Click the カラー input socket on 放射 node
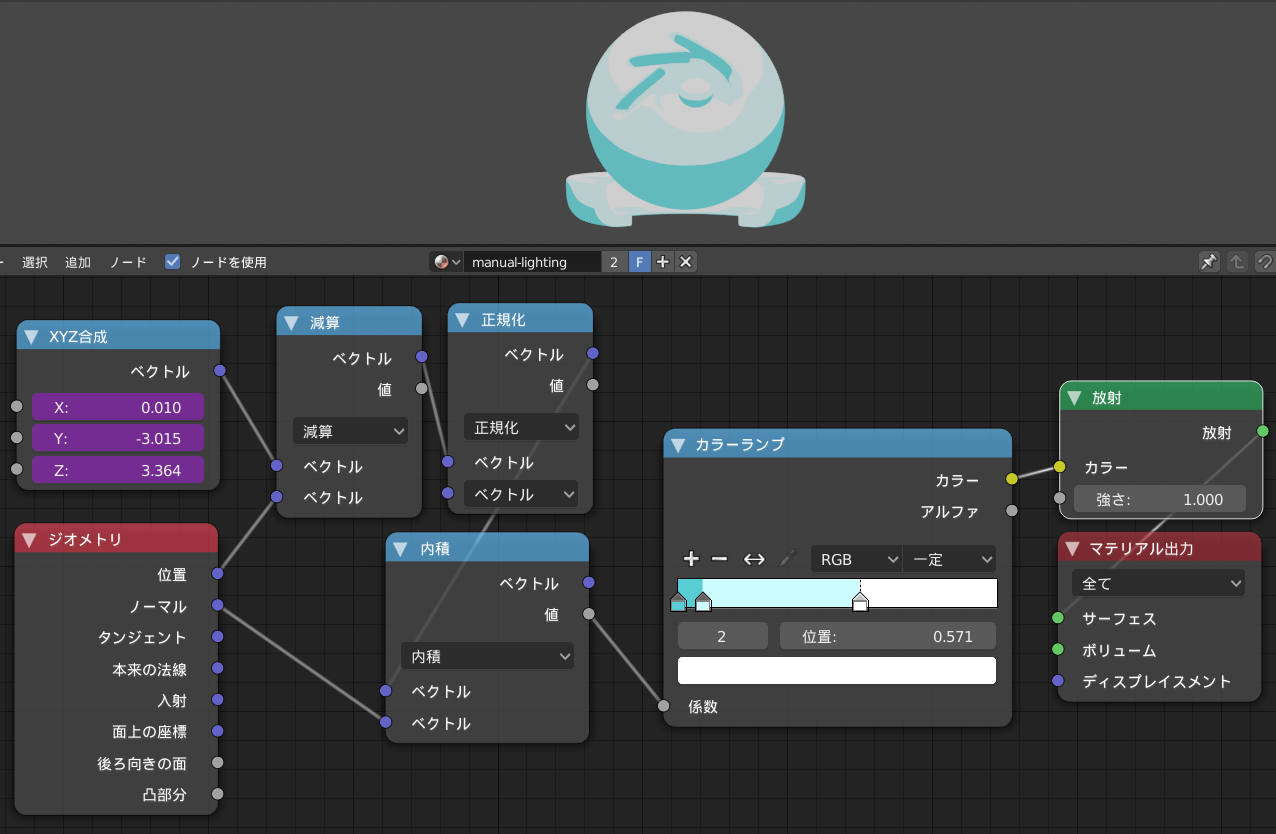The image size is (1276, 834). point(1059,467)
